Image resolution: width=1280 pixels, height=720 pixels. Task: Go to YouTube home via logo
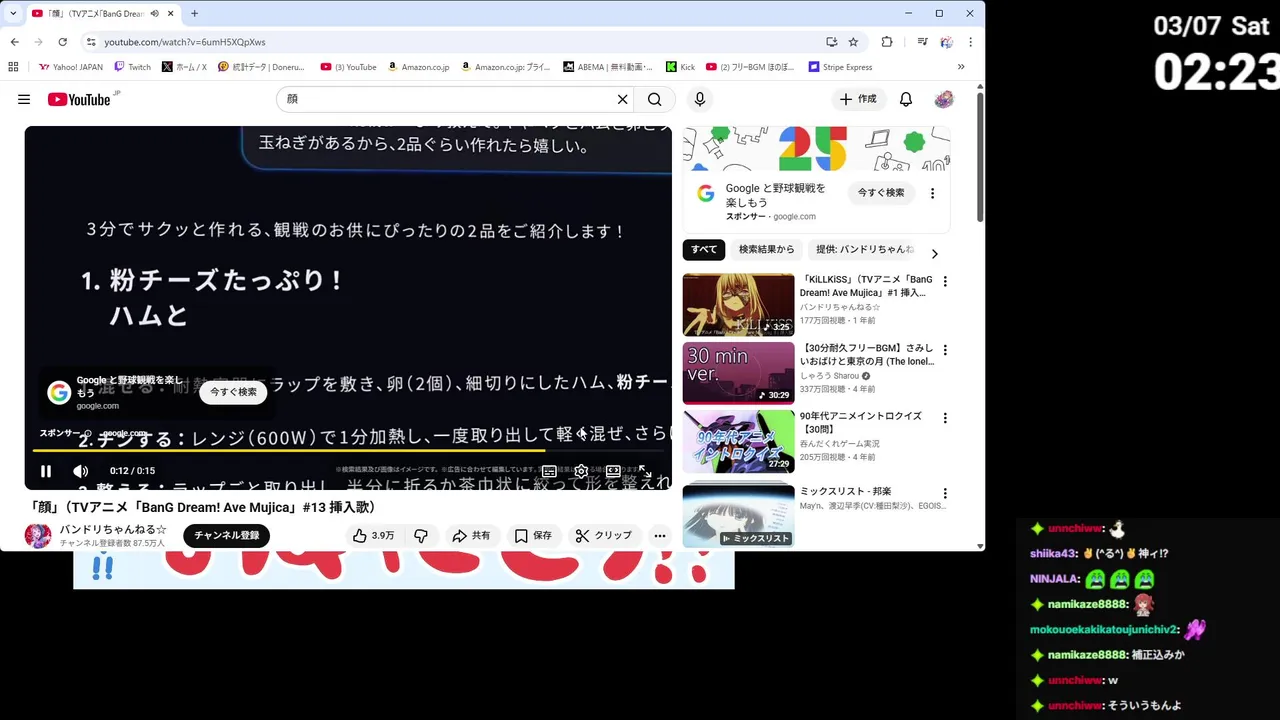click(79, 99)
